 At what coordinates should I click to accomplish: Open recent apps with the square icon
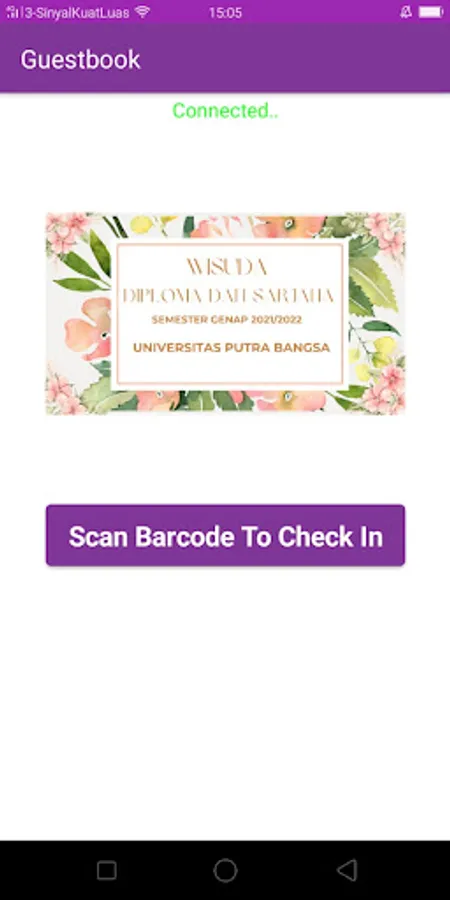[x=107, y=870]
